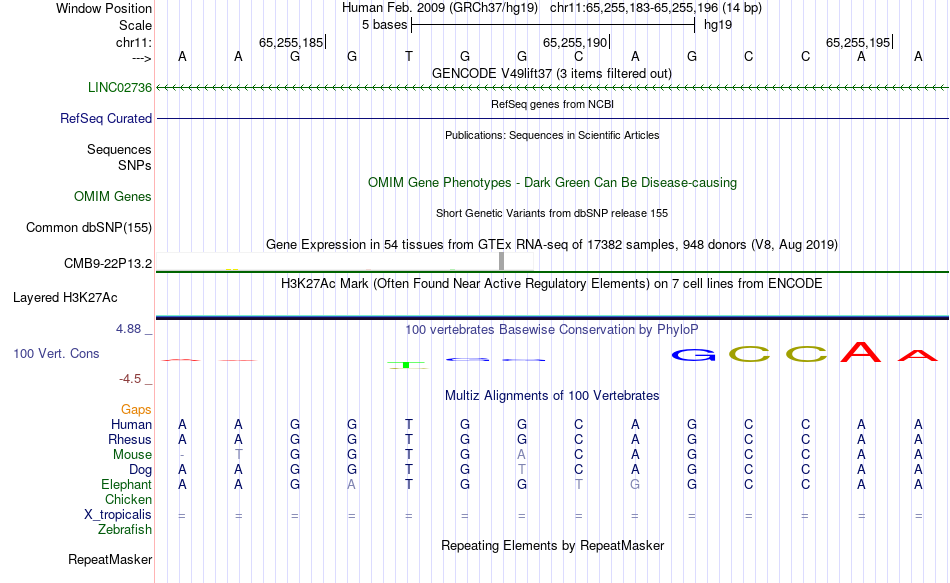Select the Elephant species label

(x=126, y=484)
